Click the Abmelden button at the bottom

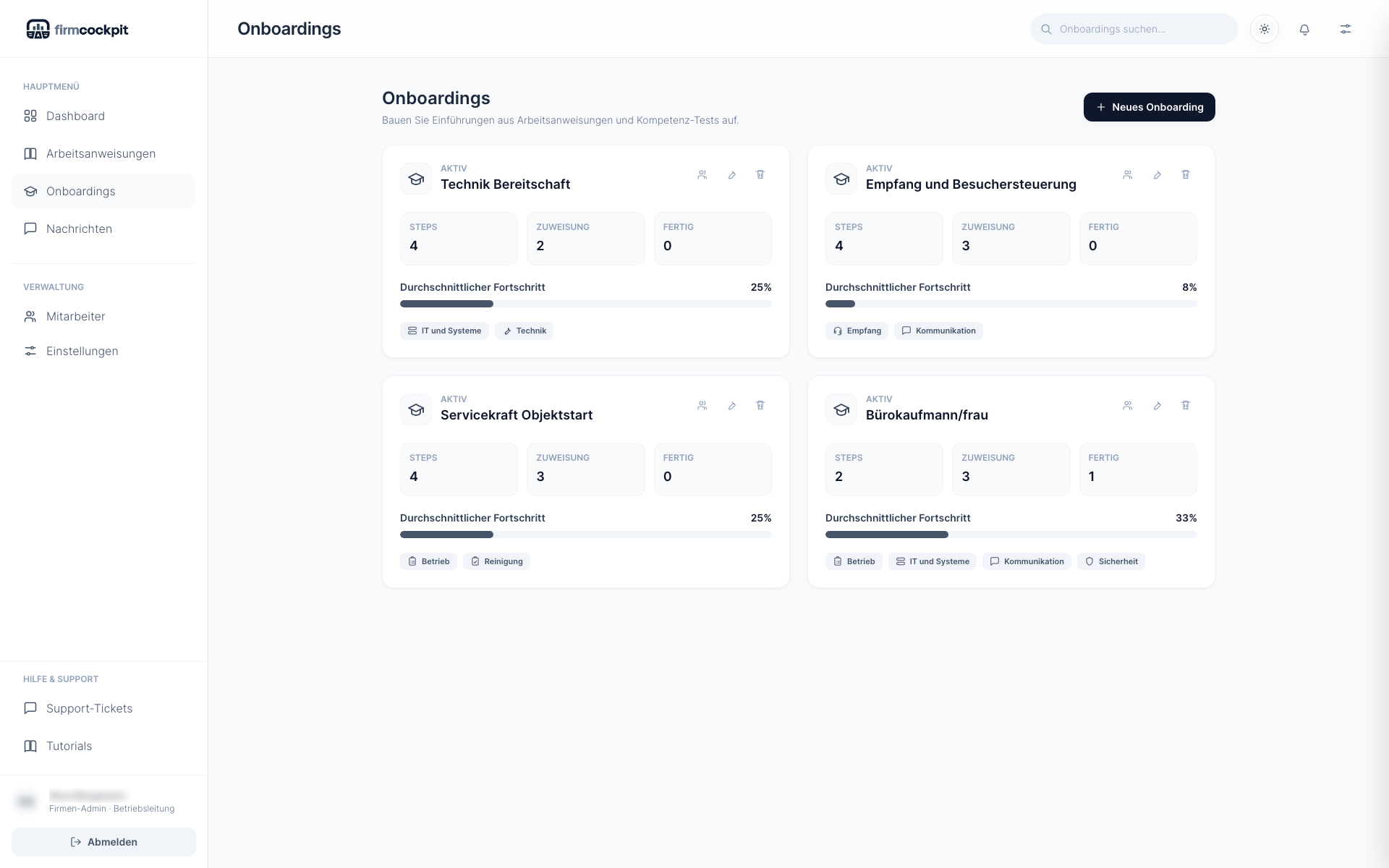[103, 842]
